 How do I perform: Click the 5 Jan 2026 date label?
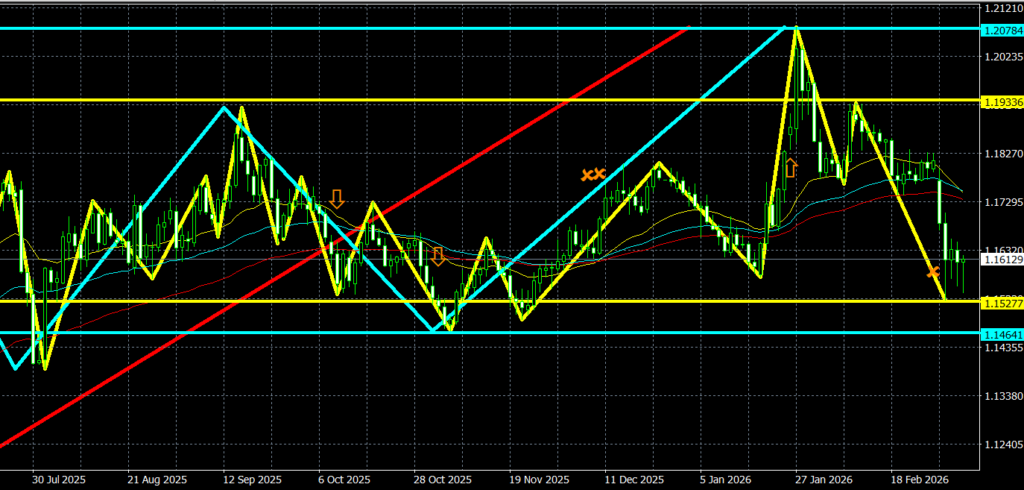click(728, 479)
